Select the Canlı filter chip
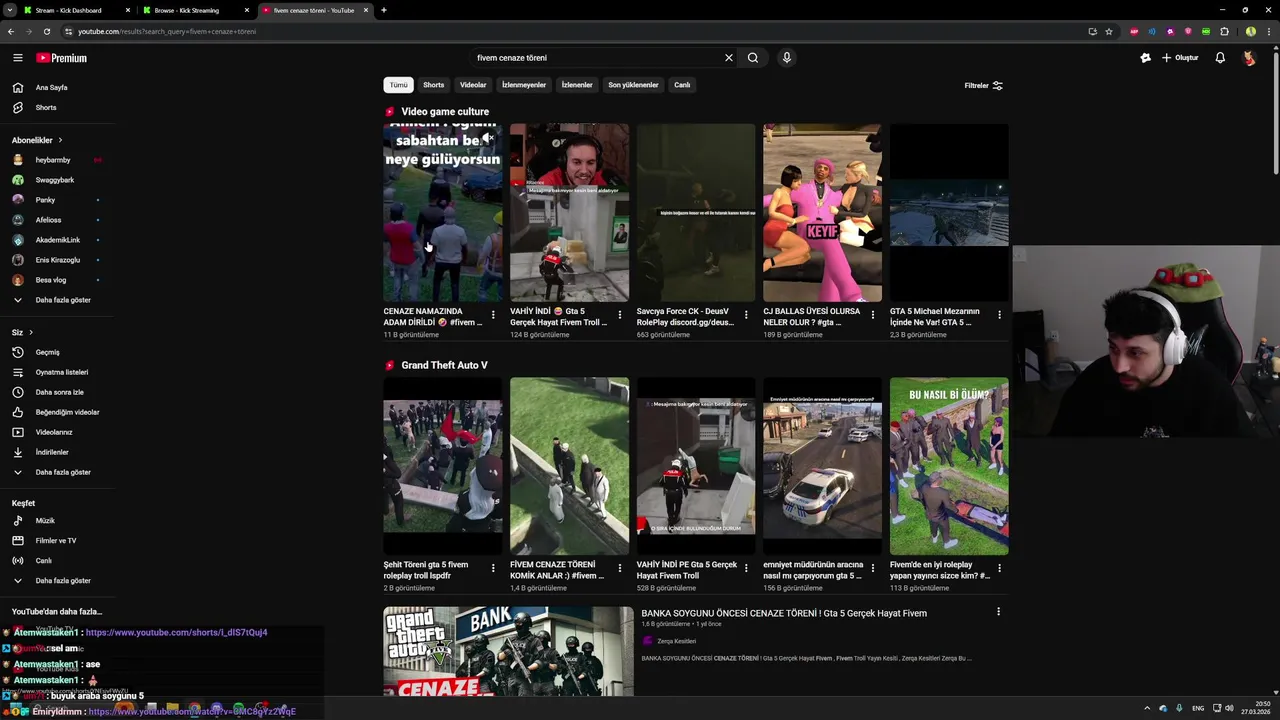The image size is (1280, 720). 682,85
